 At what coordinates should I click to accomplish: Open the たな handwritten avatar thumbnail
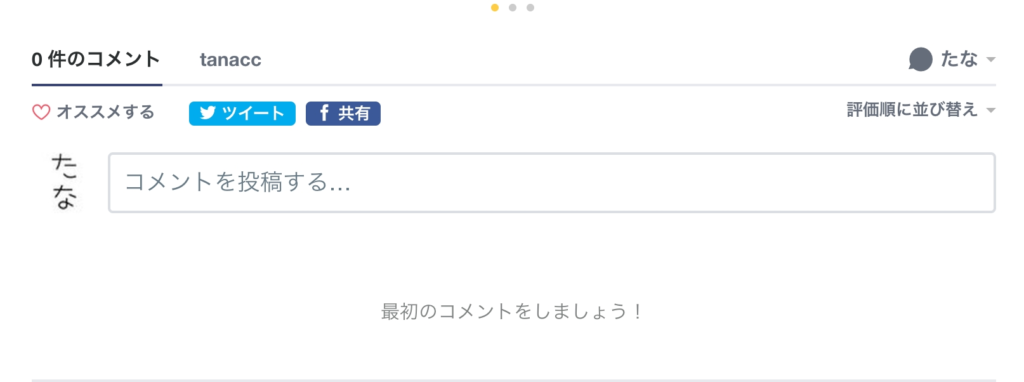pyautogui.click(x=65, y=183)
